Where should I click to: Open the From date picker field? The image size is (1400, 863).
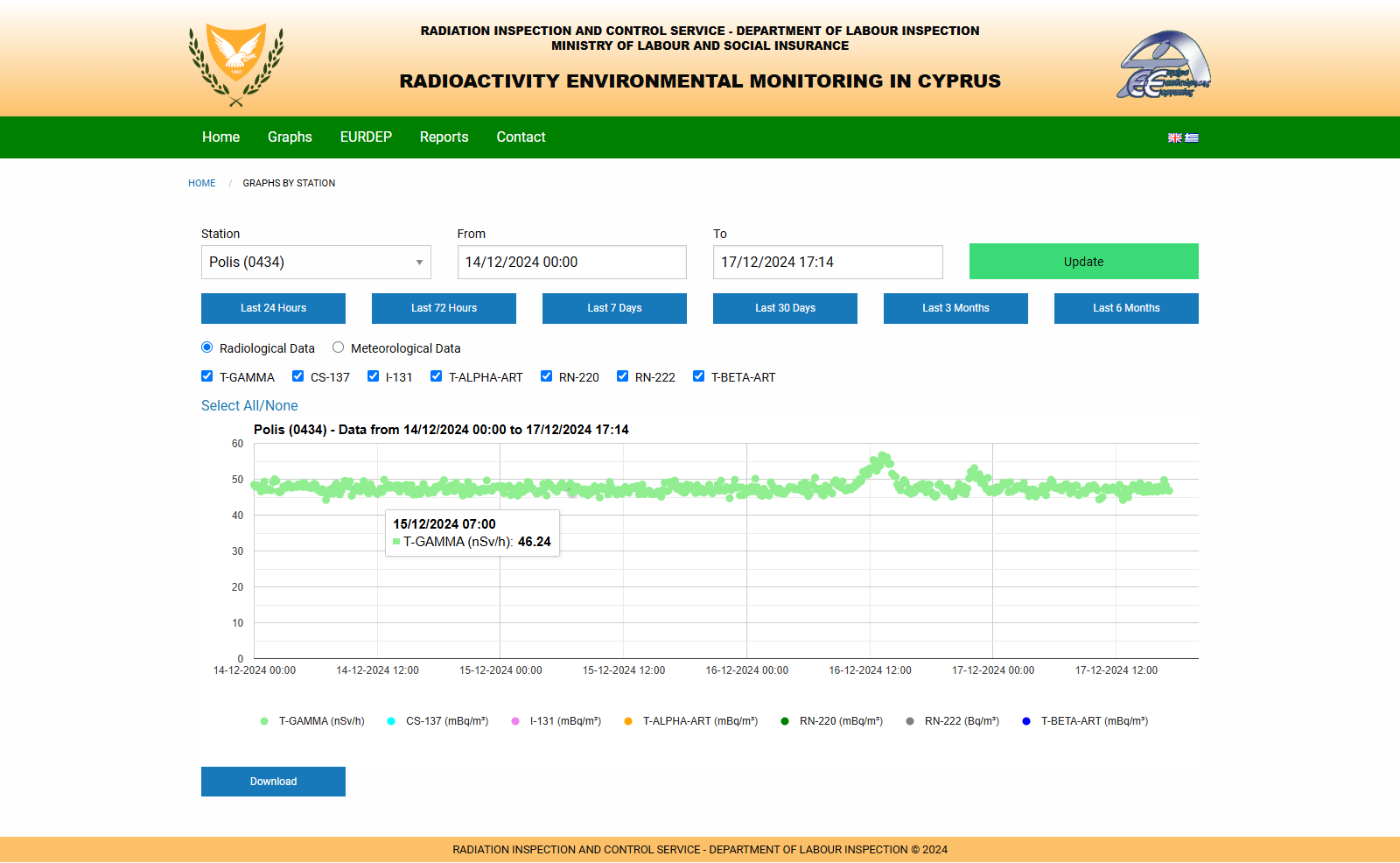coord(571,263)
